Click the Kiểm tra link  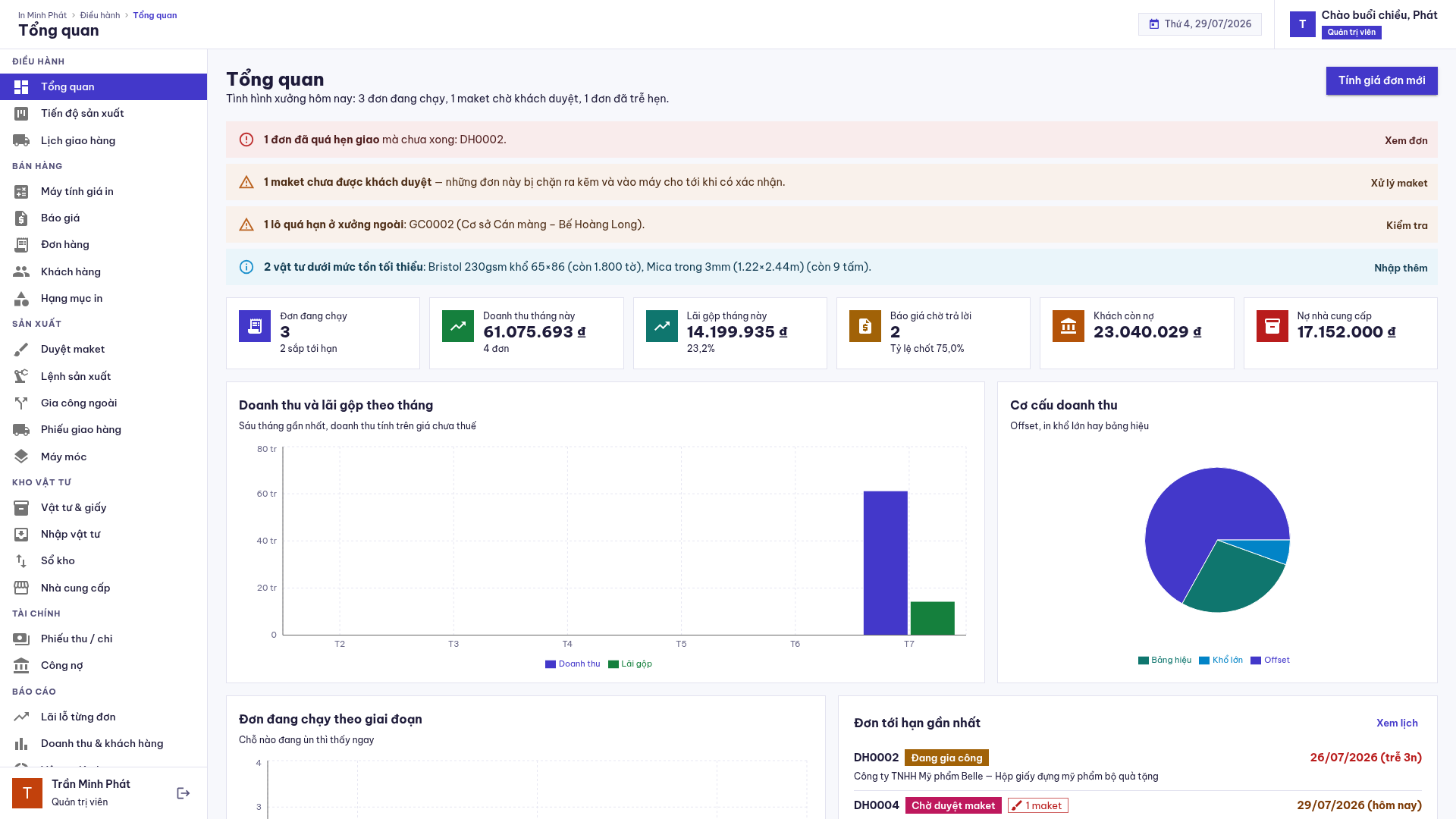pyautogui.click(x=1407, y=225)
